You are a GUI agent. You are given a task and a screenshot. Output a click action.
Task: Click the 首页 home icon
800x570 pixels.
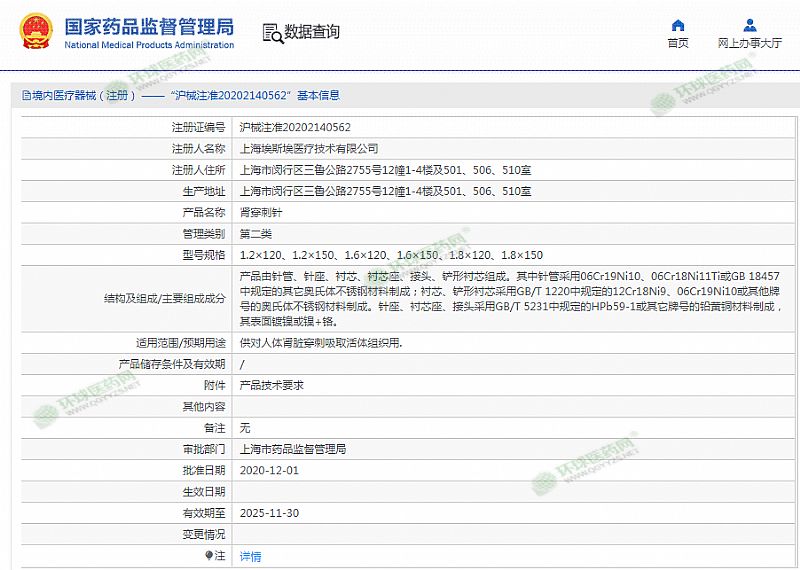[x=678, y=25]
